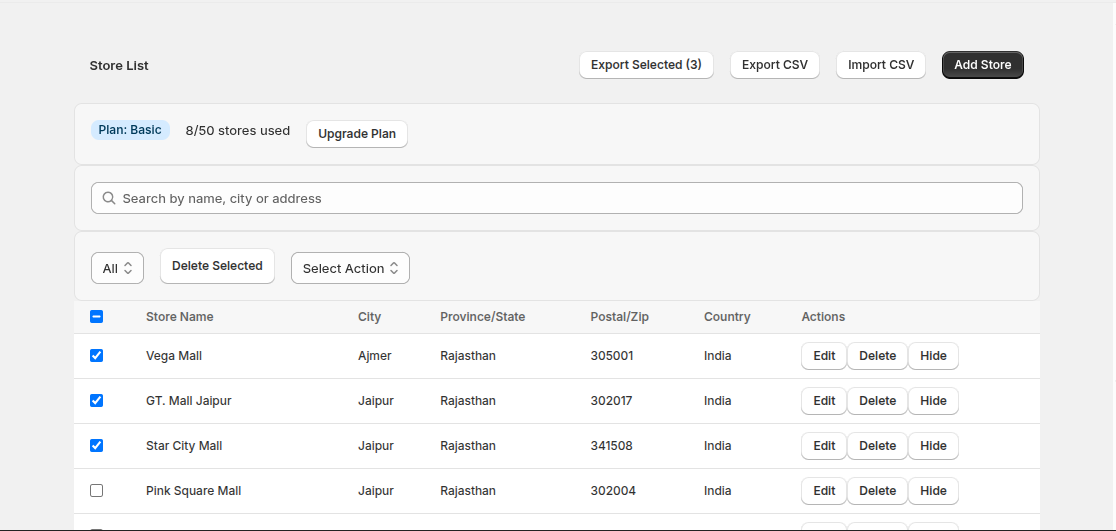Screen dimensions: 1116x531
Task: Click the Upgrade Plan button
Action: point(357,134)
